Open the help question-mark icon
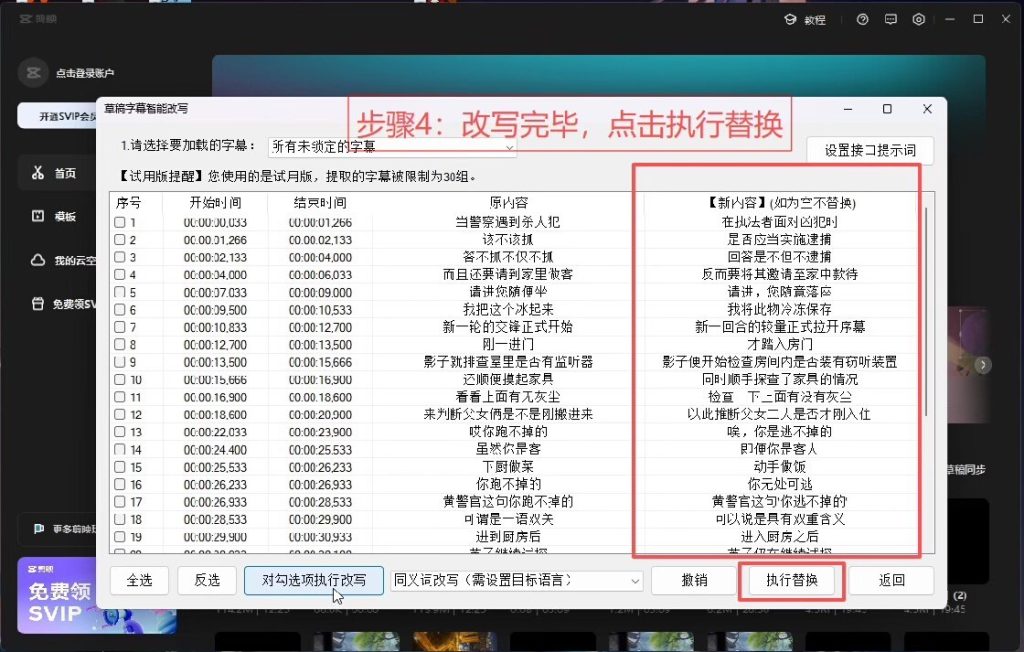The image size is (1024, 652). click(863, 20)
